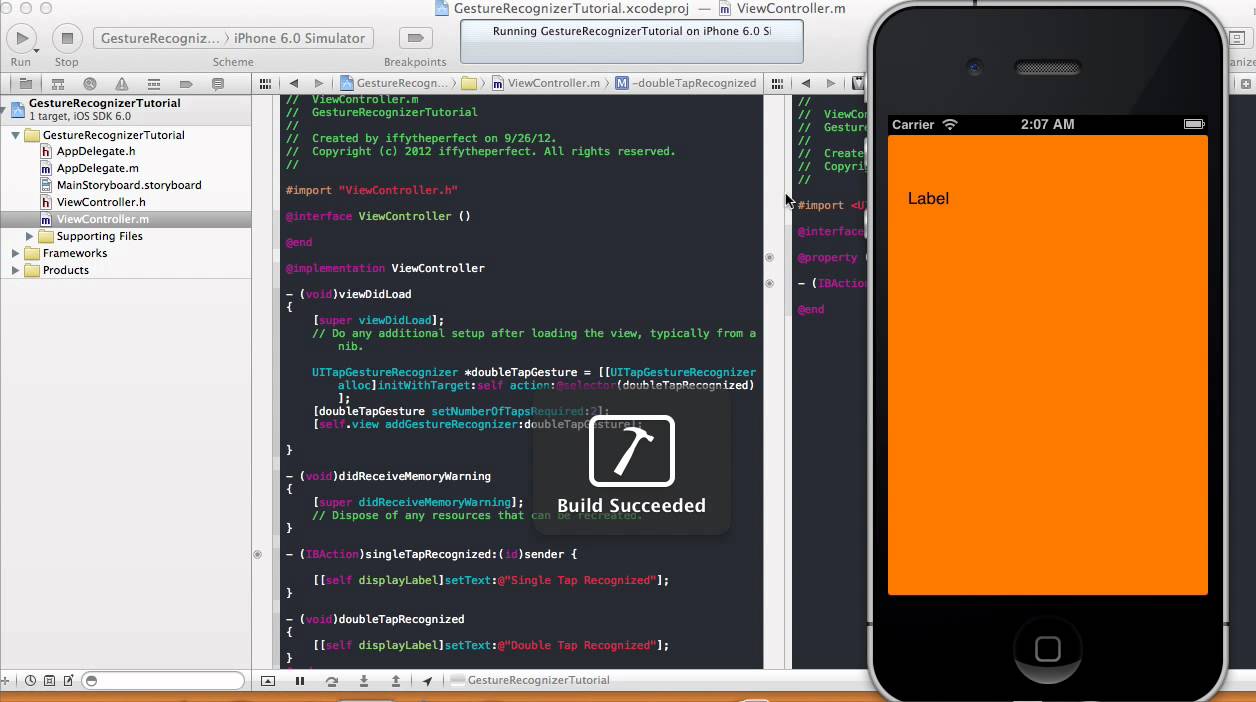Show the Search navigator

point(90,84)
